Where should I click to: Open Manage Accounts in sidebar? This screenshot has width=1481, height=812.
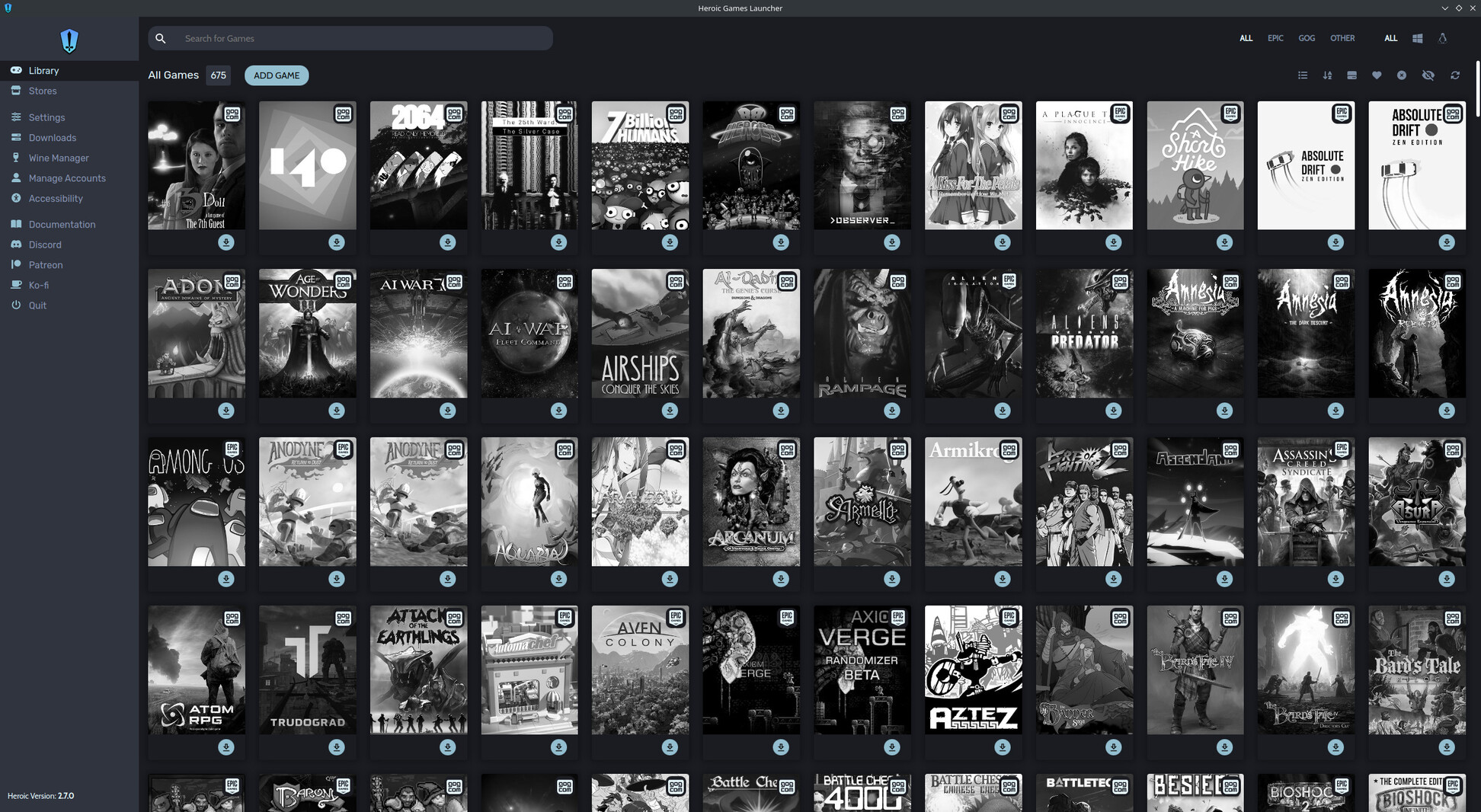(67, 178)
